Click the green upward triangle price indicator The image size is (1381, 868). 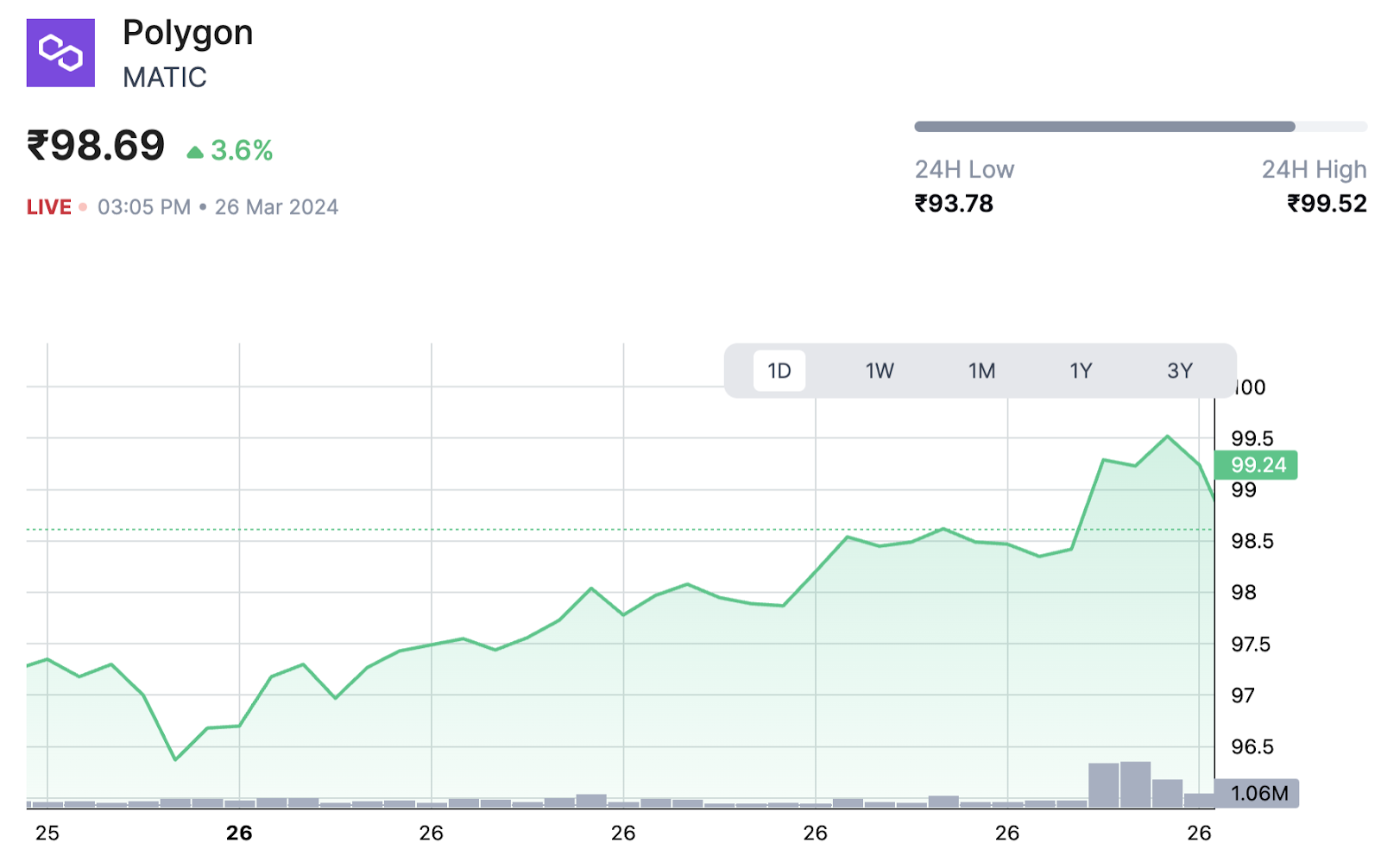195,153
